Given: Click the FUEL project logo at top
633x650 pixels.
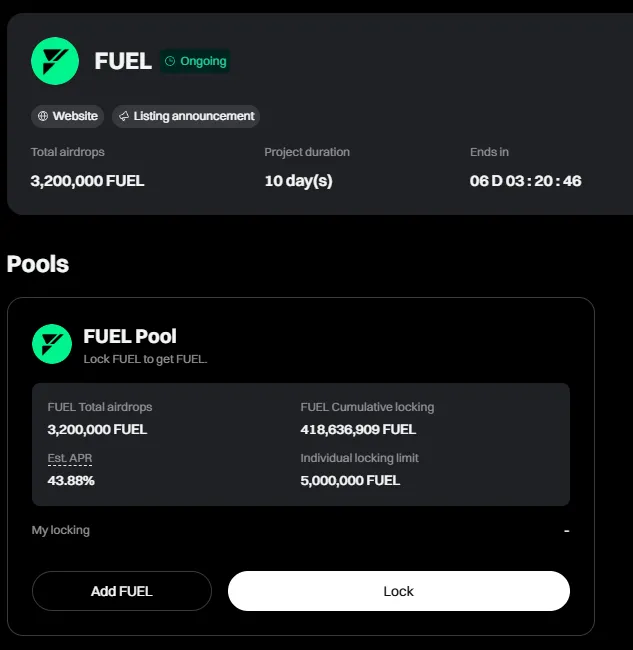Looking at the screenshot, I should 55,61.
